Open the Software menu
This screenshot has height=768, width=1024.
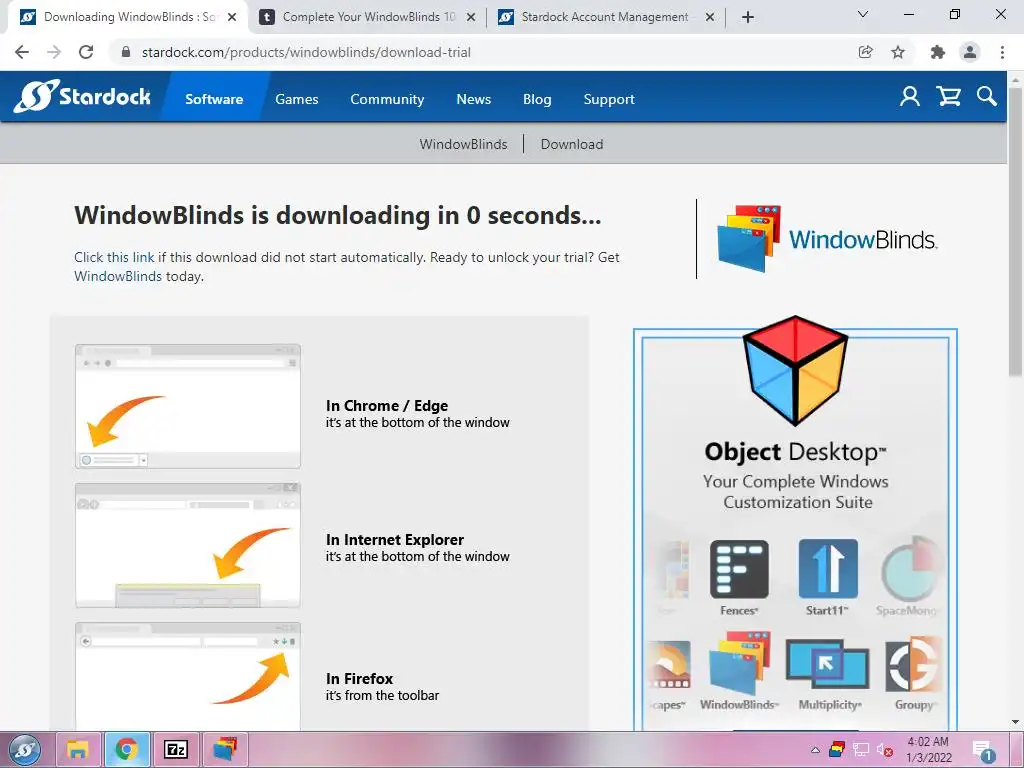coord(214,99)
